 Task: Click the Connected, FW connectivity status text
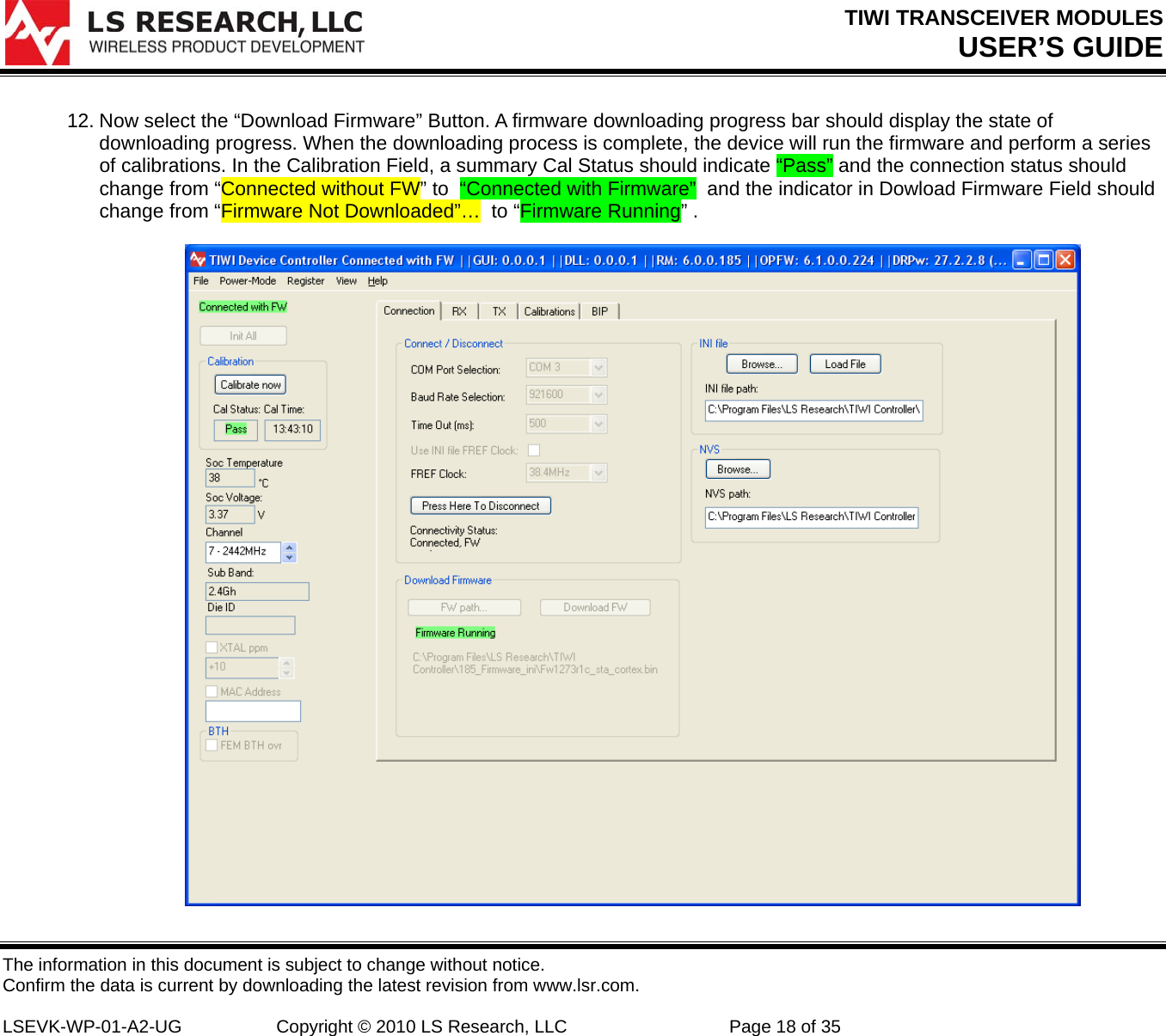[445, 543]
